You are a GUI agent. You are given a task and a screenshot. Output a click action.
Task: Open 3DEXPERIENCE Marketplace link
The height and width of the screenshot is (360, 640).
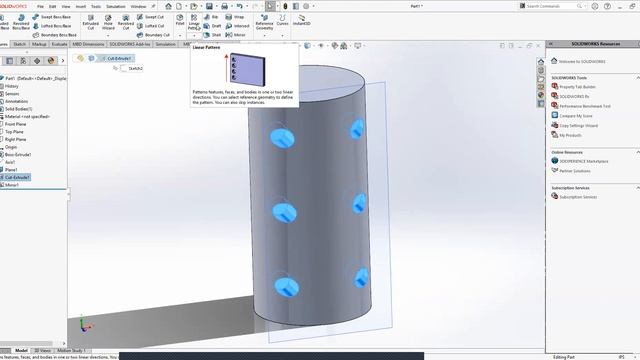click(x=584, y=161)
